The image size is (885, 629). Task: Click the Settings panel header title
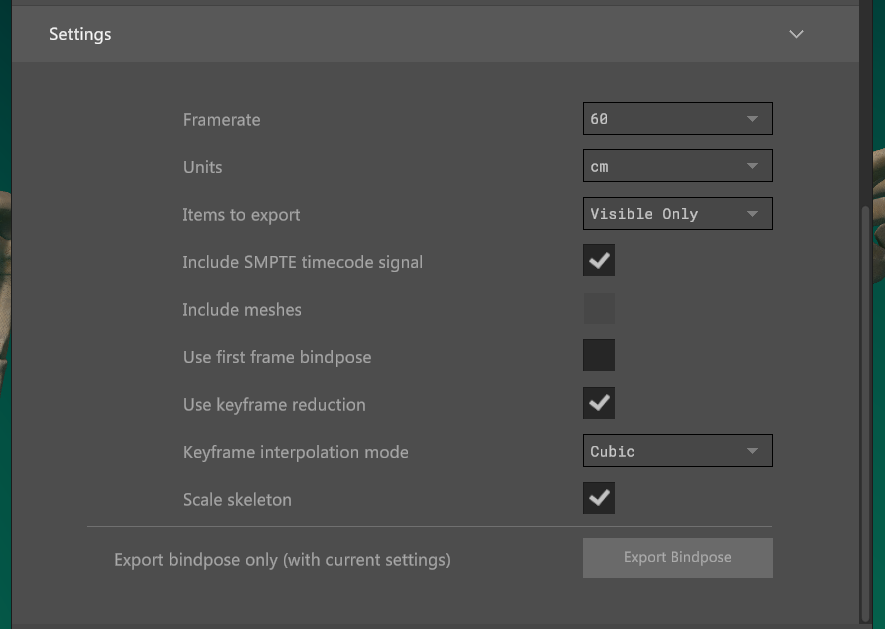80,34
